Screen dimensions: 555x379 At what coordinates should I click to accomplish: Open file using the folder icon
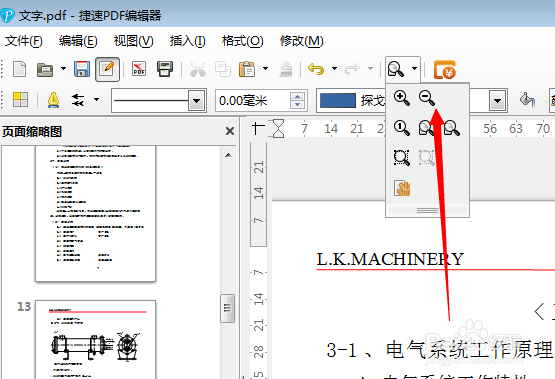tap(45, 69)
